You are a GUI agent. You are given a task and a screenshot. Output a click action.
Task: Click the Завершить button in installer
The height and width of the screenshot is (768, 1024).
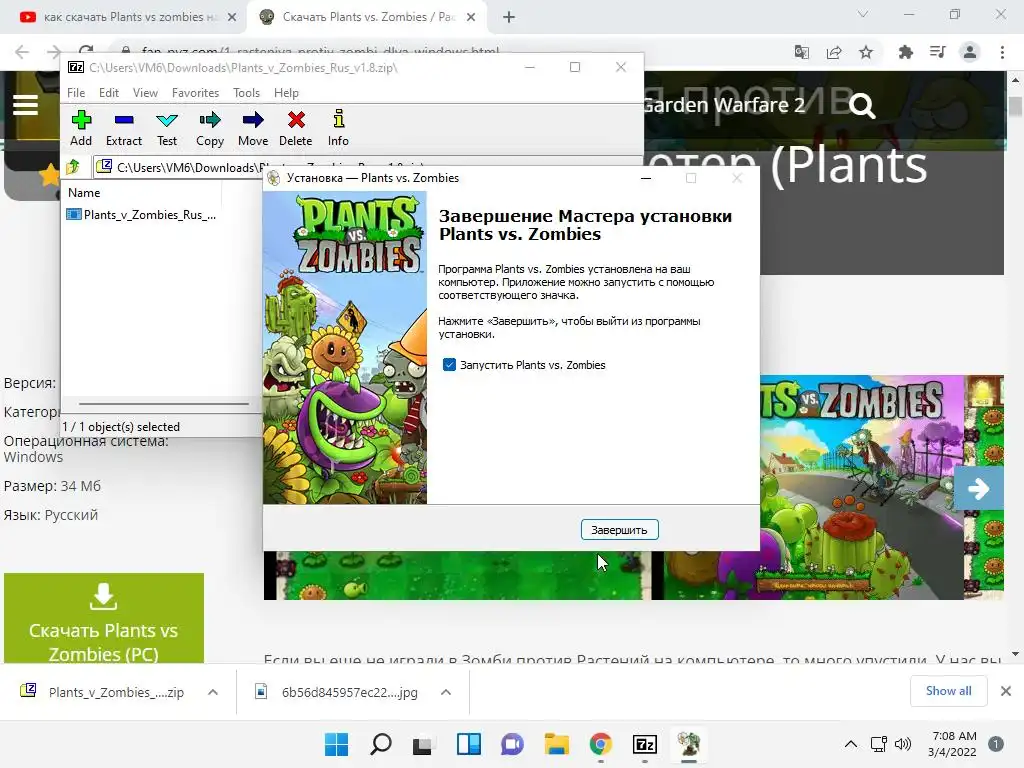click(x=619, y=530)
